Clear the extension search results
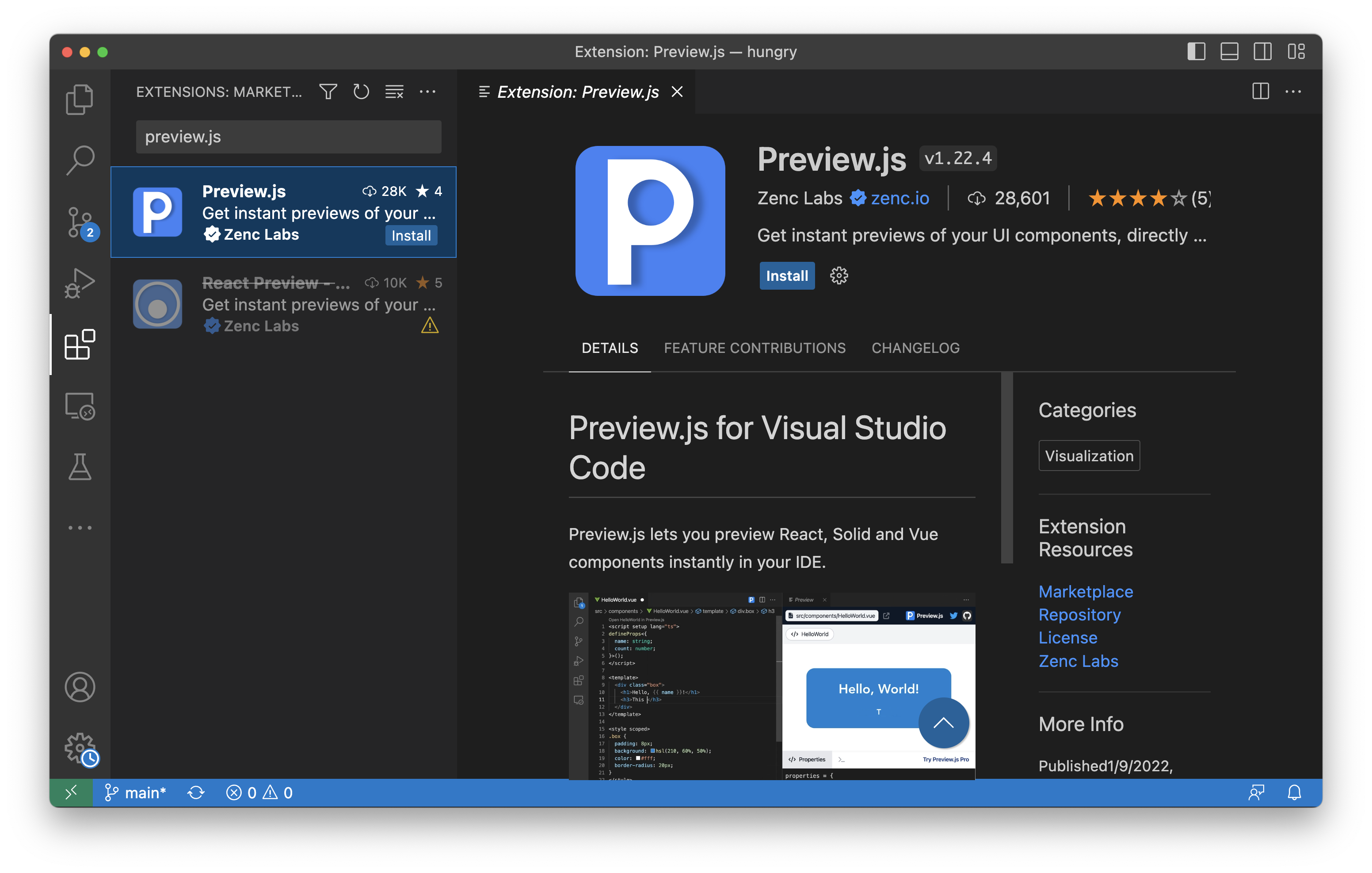This screenshot has width=1372, height=873. point(394,91)
